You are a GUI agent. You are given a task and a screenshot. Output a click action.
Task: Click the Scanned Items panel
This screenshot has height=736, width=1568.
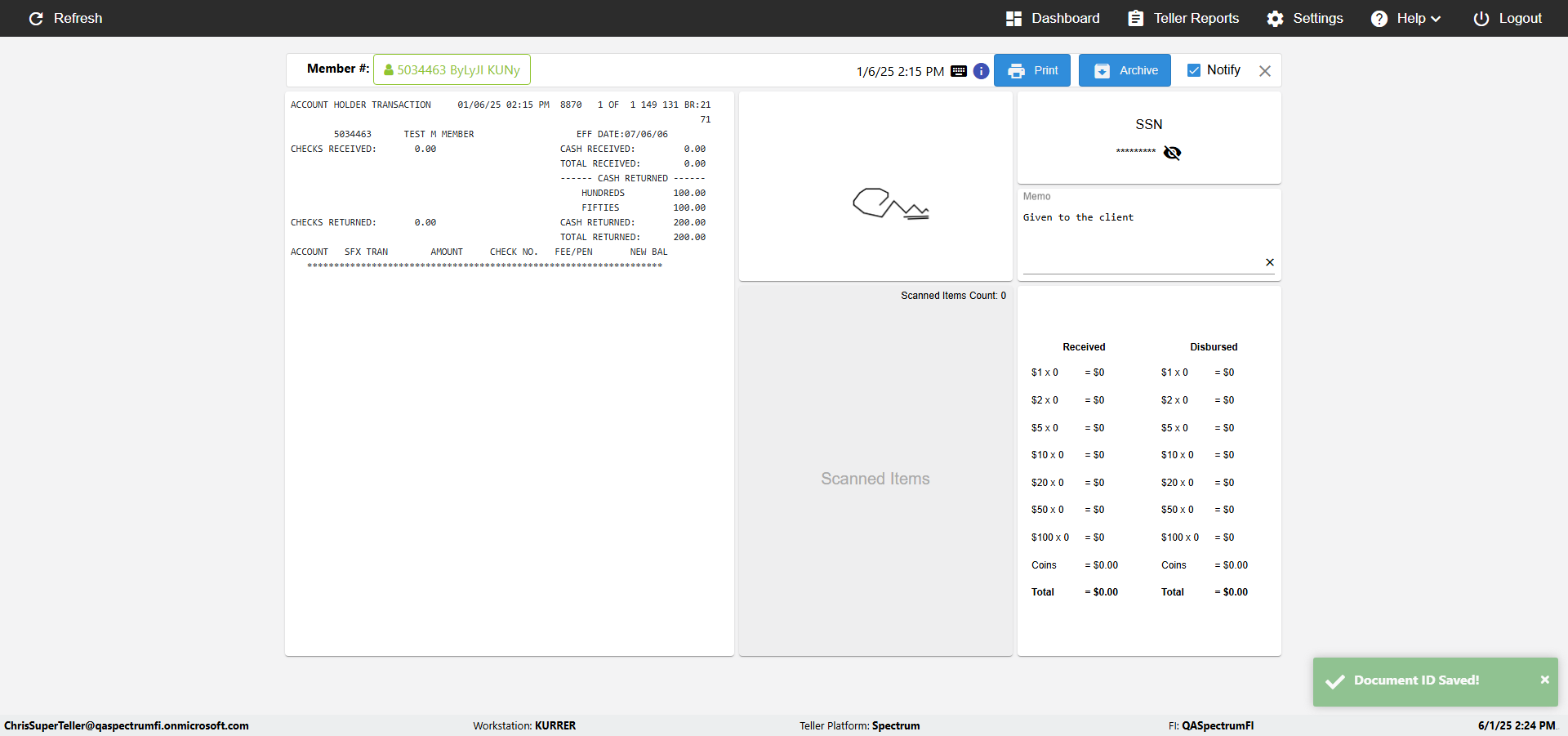[875, 471]
